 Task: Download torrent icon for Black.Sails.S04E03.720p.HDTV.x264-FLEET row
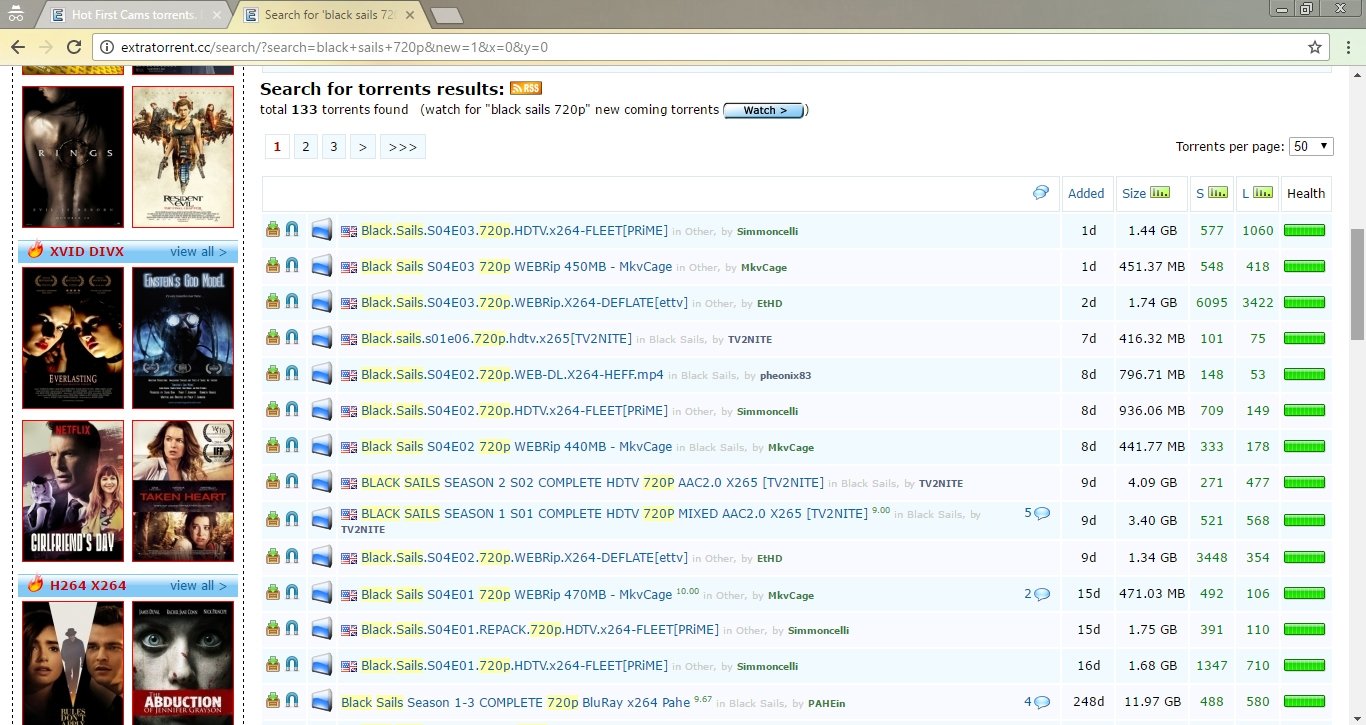pos(272,230)
